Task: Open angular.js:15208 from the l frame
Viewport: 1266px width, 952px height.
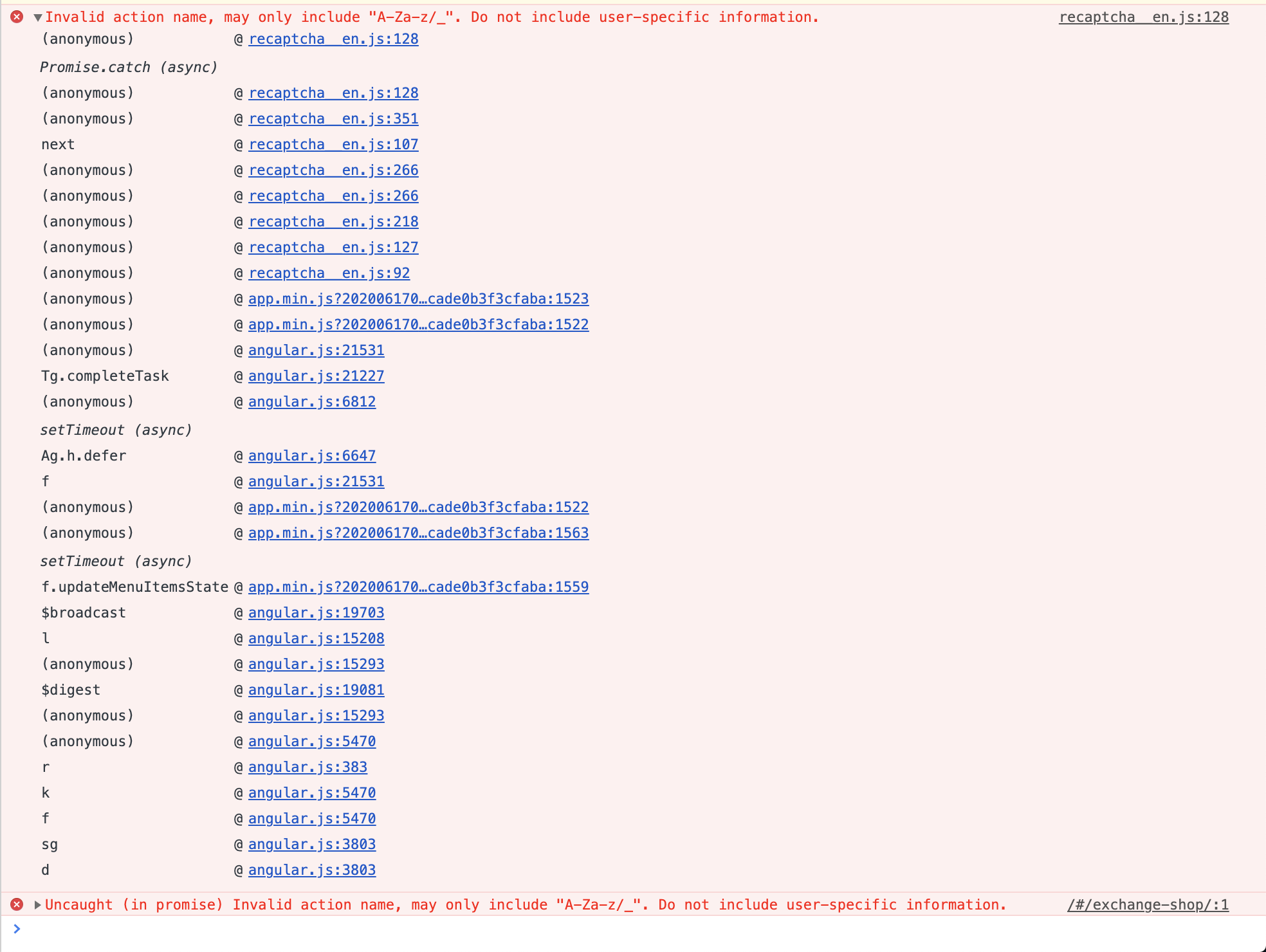Action: tap(317, 638)
